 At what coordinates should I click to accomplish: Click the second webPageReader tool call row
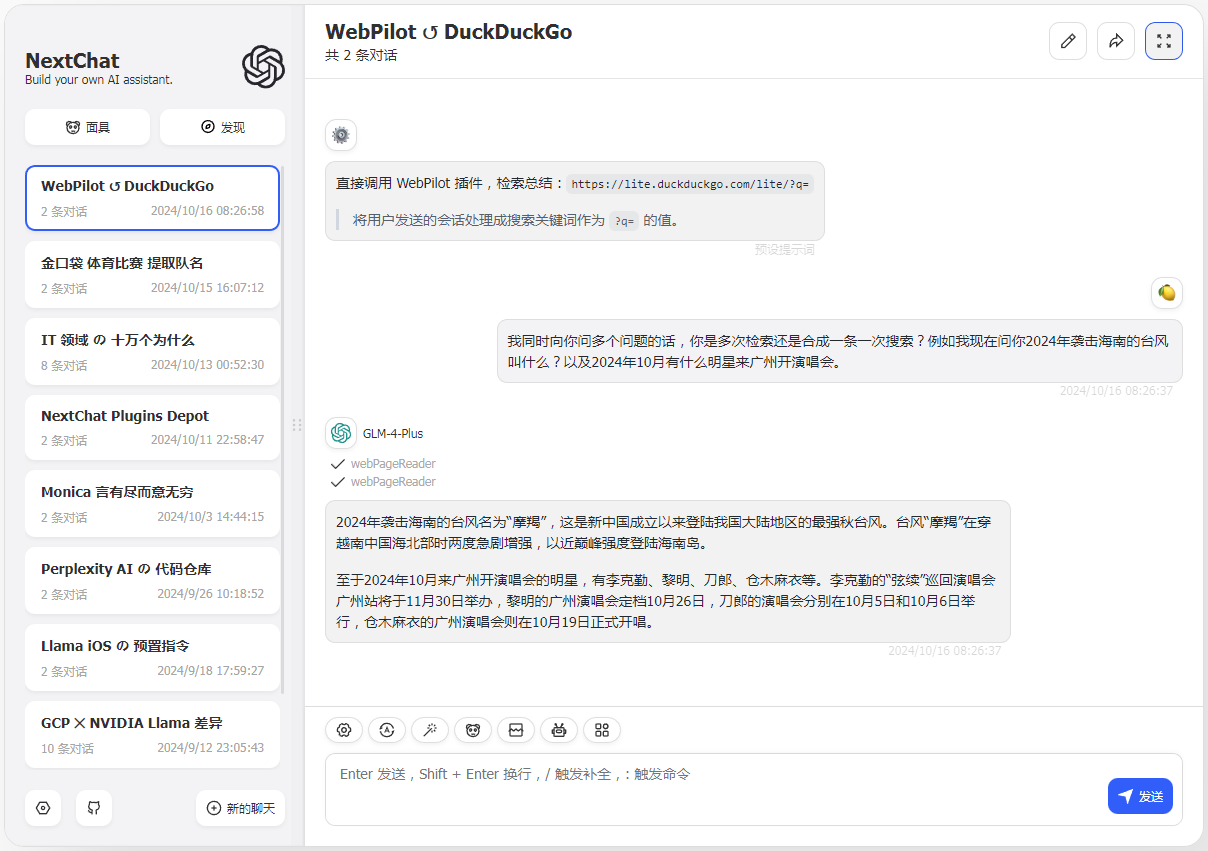[x=383, y=482]
